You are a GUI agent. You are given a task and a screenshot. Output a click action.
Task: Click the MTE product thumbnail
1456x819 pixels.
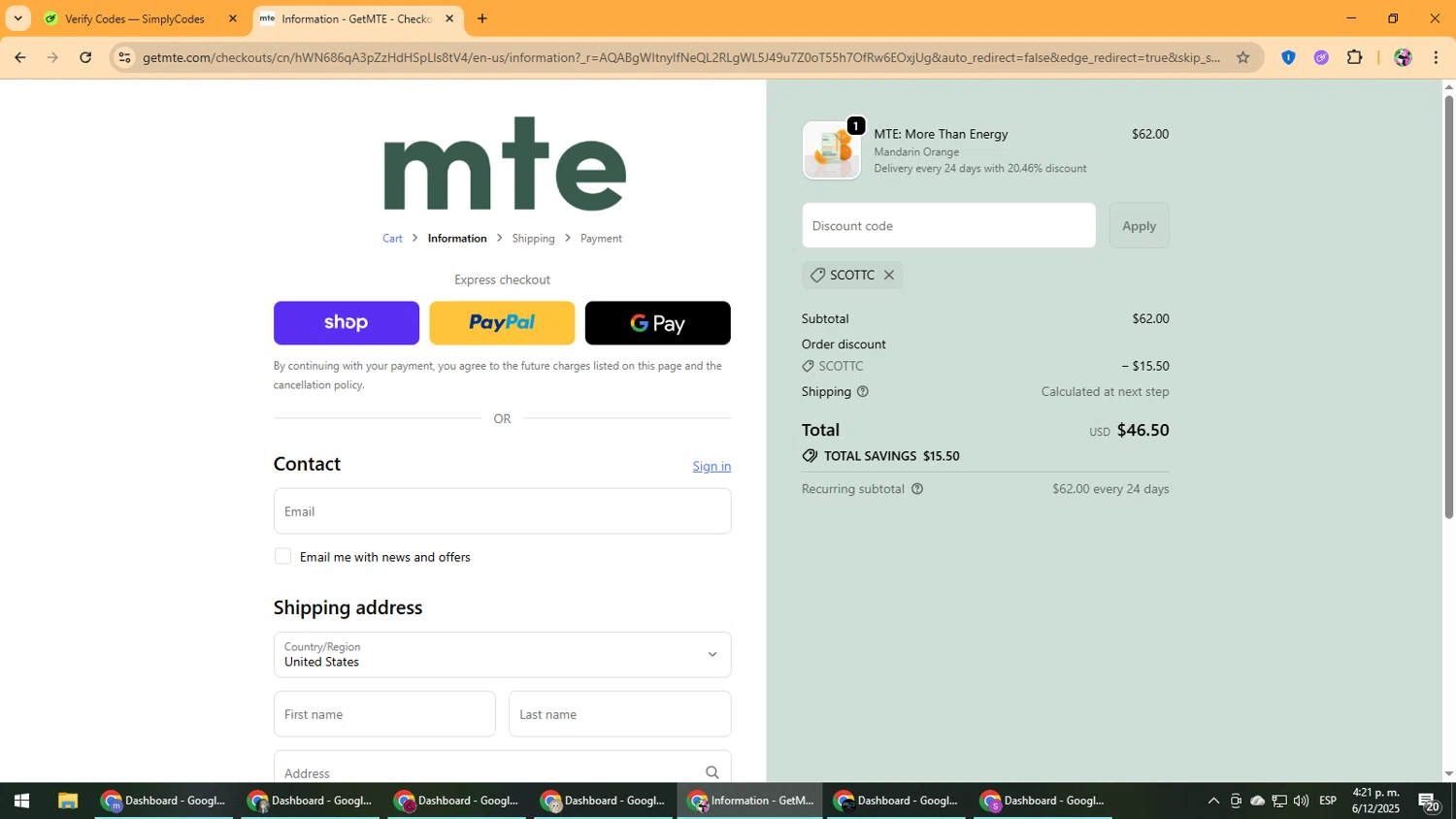[832, 150]
